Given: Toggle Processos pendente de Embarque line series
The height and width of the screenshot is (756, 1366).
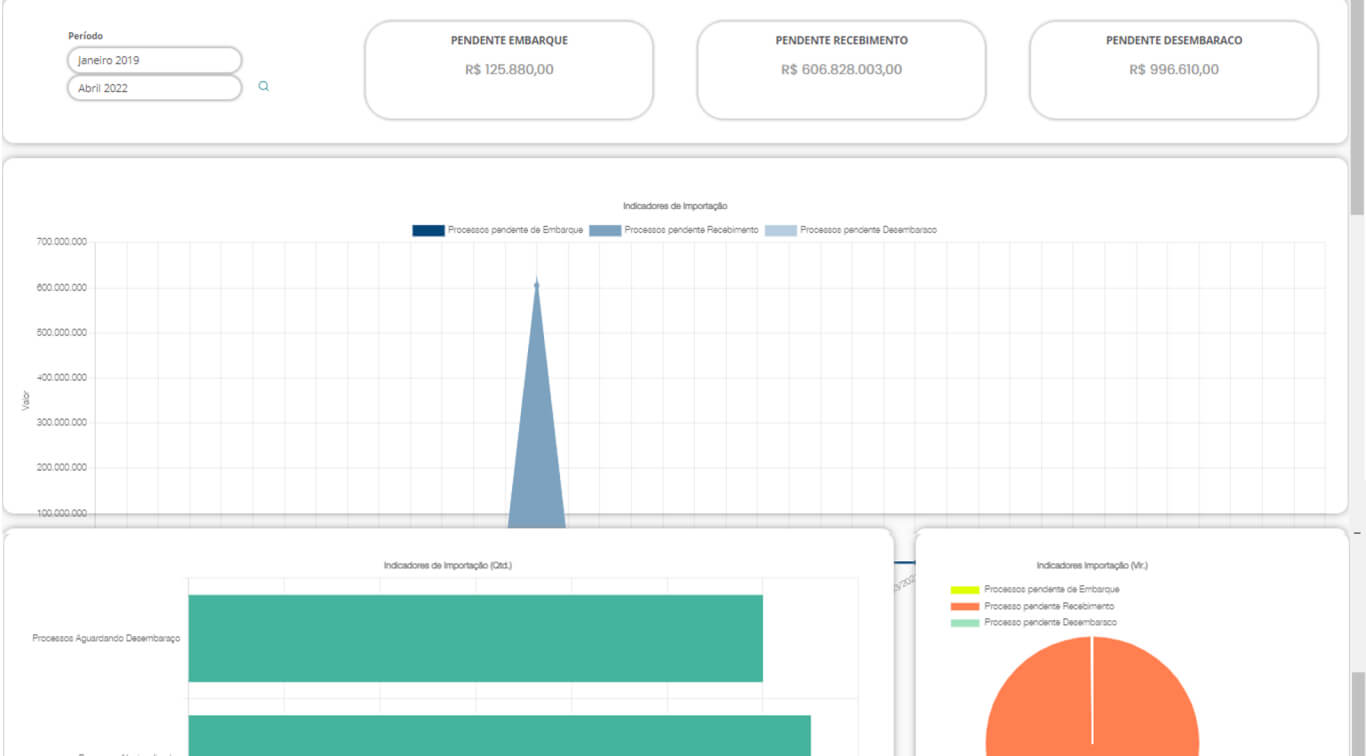Looking at the screenshot, I should [515, 230].
